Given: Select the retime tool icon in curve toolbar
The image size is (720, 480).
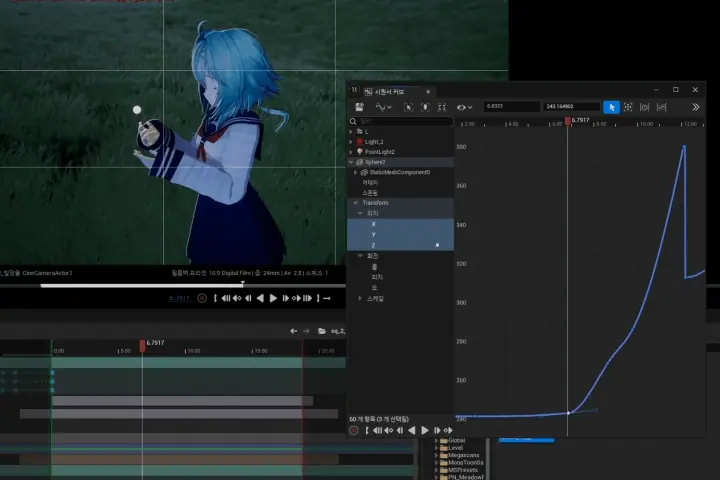Looking at the screenshot, I should pos(645,107).
